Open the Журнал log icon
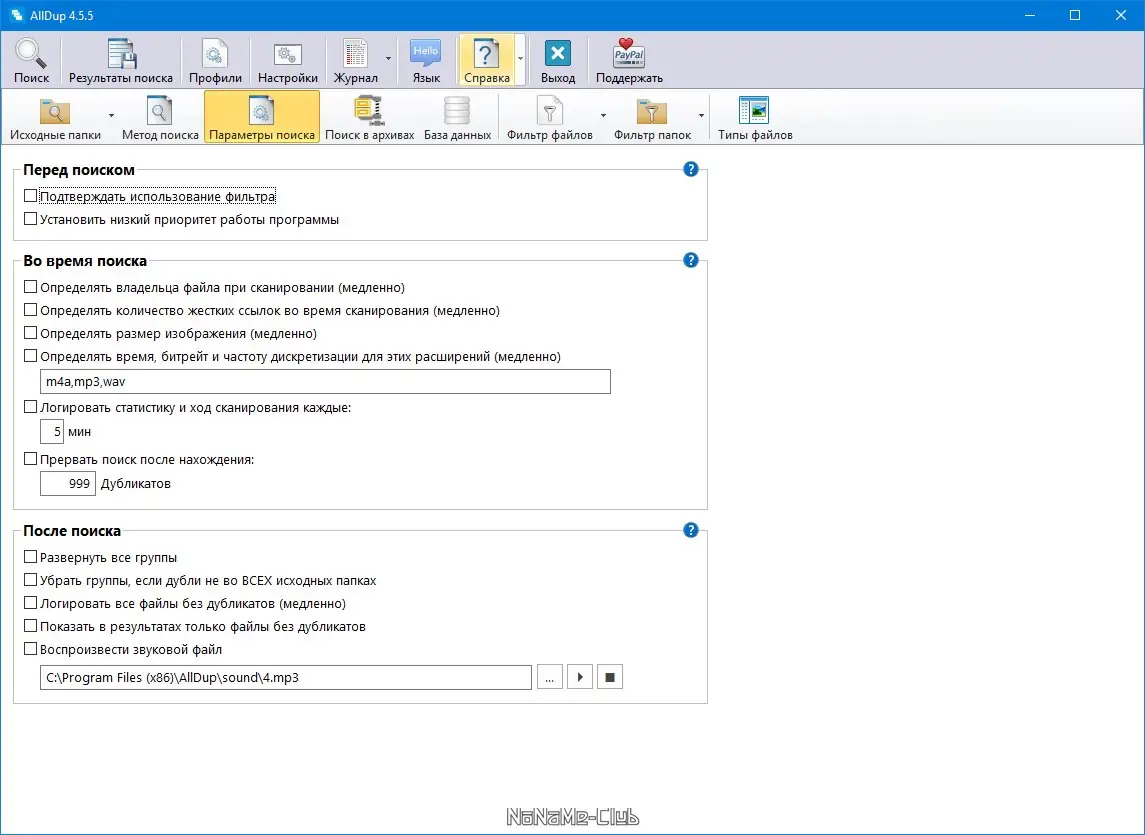This screenshot has width=1145, height=835. [356, 60]
